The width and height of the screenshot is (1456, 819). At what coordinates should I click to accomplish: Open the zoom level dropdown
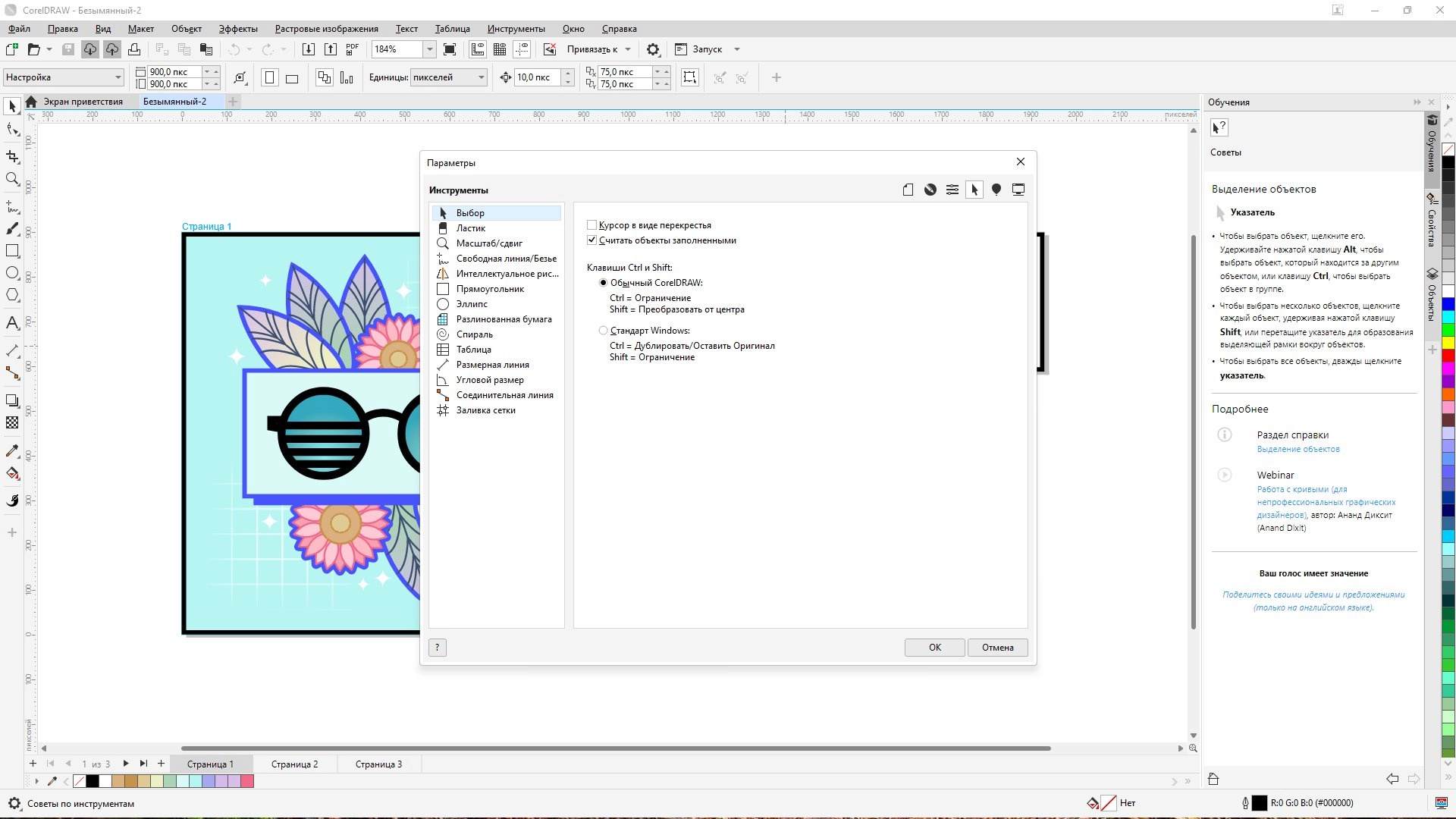click(429, 49)
